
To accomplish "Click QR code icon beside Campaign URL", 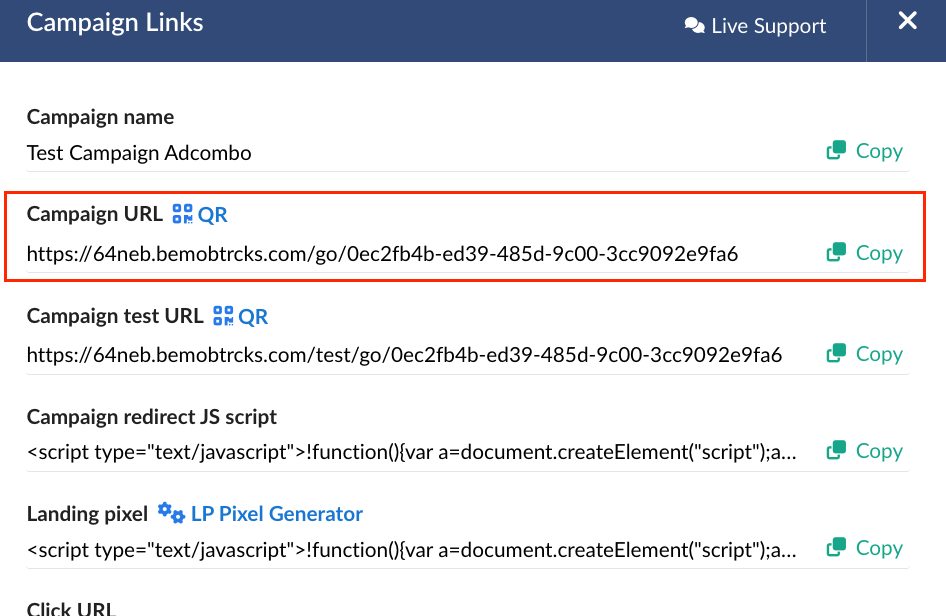I will pyautogui.click(x=183, y=214).
